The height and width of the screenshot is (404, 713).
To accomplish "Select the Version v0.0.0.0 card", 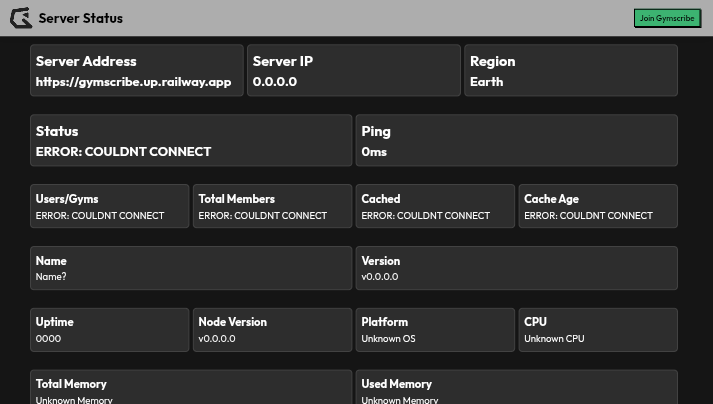I will coord(516,268).
